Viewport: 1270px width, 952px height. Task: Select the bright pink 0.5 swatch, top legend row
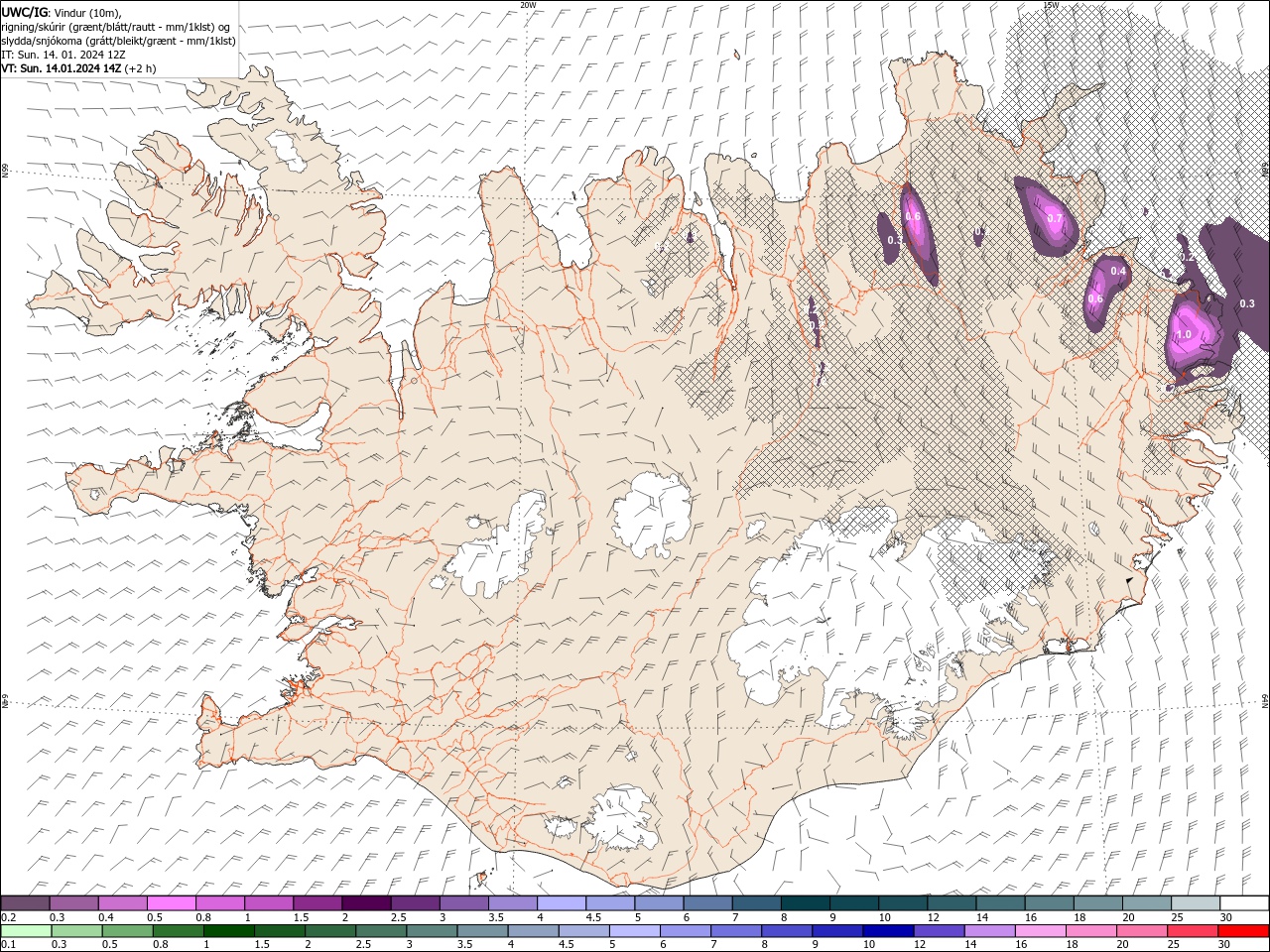171,903
